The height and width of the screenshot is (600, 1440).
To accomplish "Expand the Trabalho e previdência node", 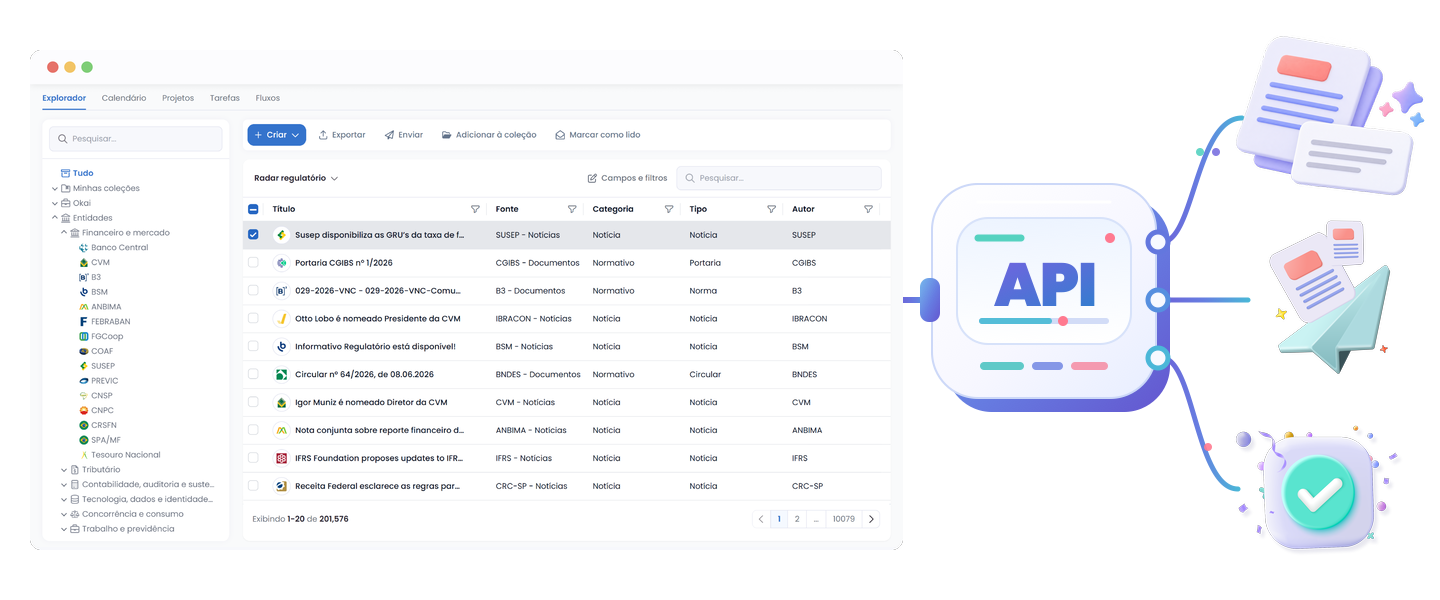I will [64, 529].
